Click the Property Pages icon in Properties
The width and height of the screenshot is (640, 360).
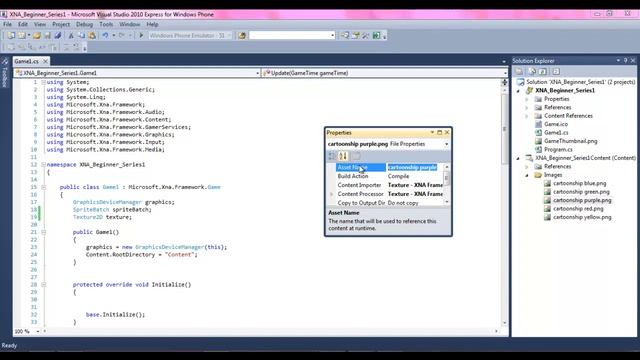356,156
